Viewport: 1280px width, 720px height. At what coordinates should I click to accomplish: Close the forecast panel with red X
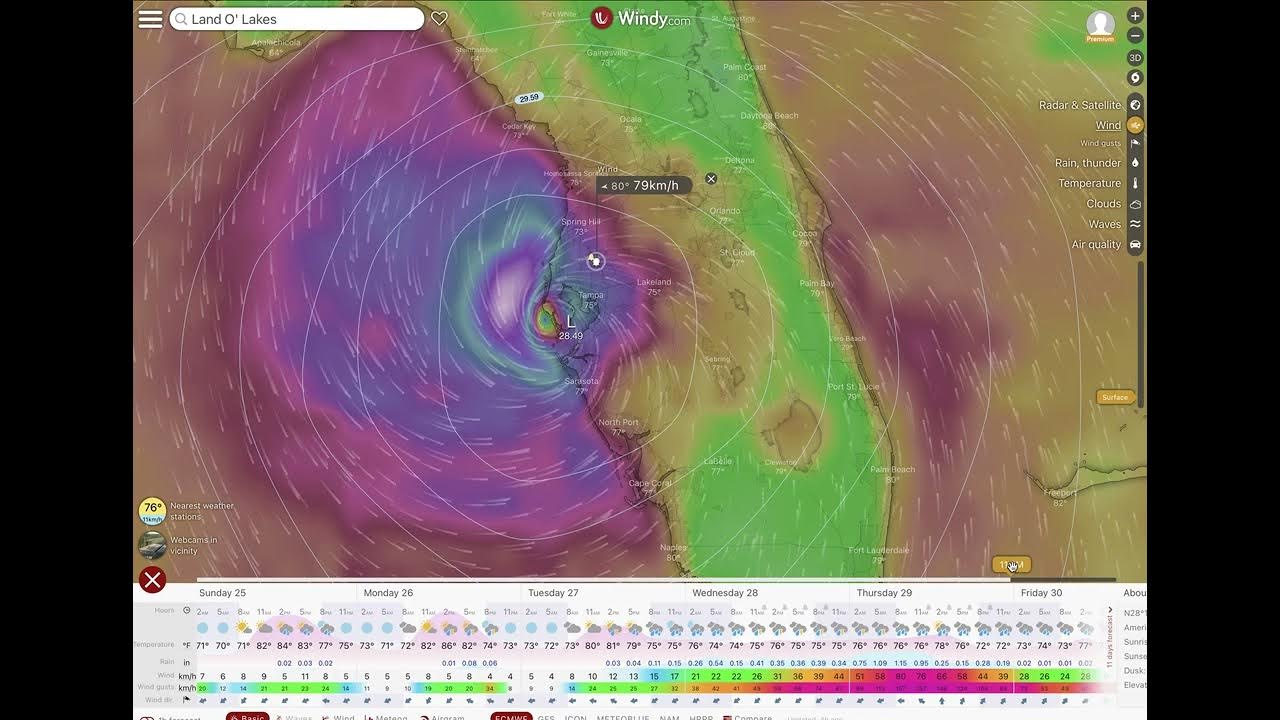click(x=152, y=580)
